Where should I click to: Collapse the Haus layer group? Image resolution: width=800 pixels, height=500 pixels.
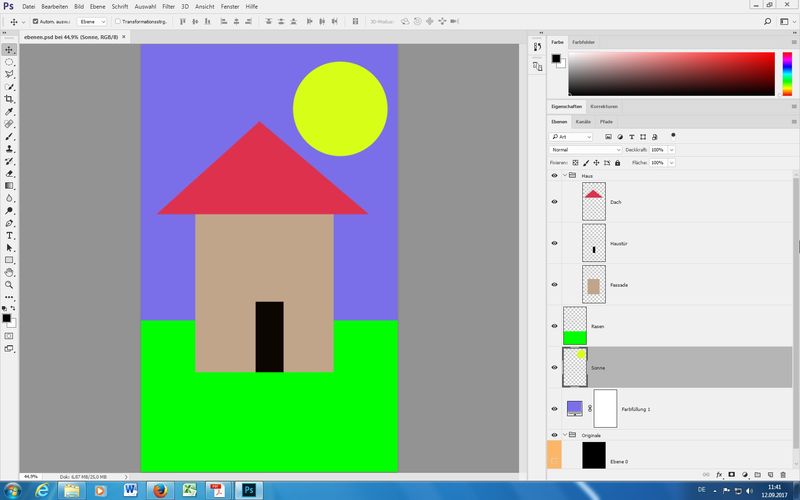pyautogui.click(x=564, y=175)
